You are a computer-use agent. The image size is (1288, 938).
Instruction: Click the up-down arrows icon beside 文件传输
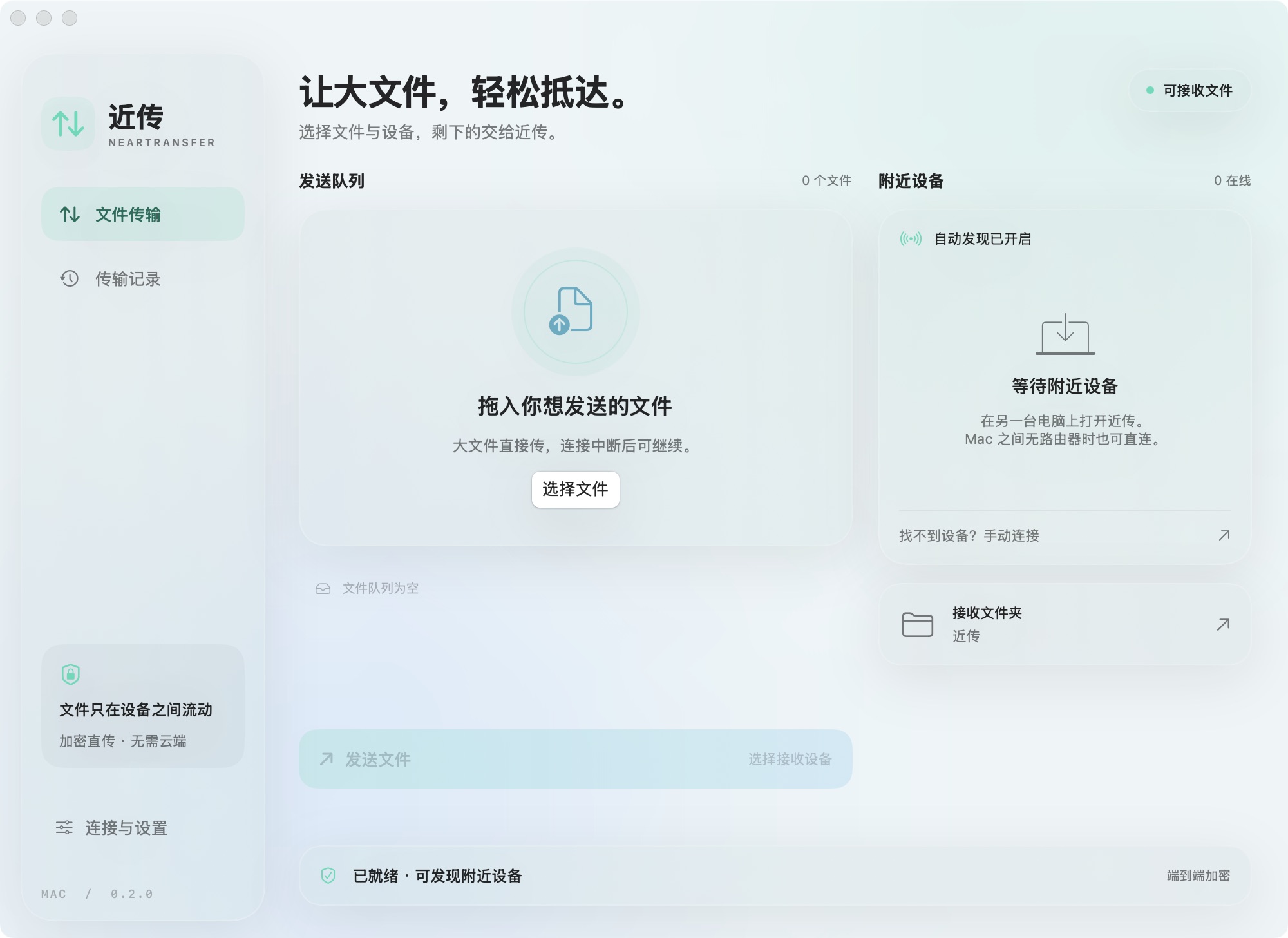coord(70,214)
